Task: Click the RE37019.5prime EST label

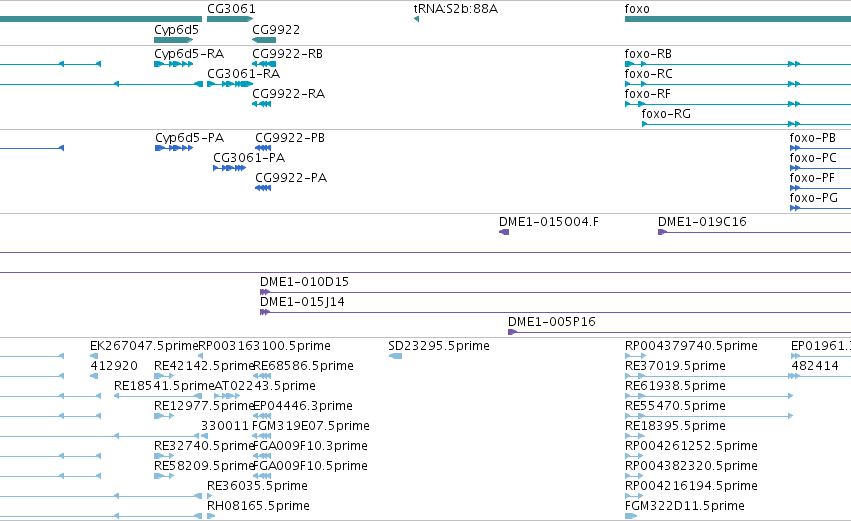Action: pos(675,366)
